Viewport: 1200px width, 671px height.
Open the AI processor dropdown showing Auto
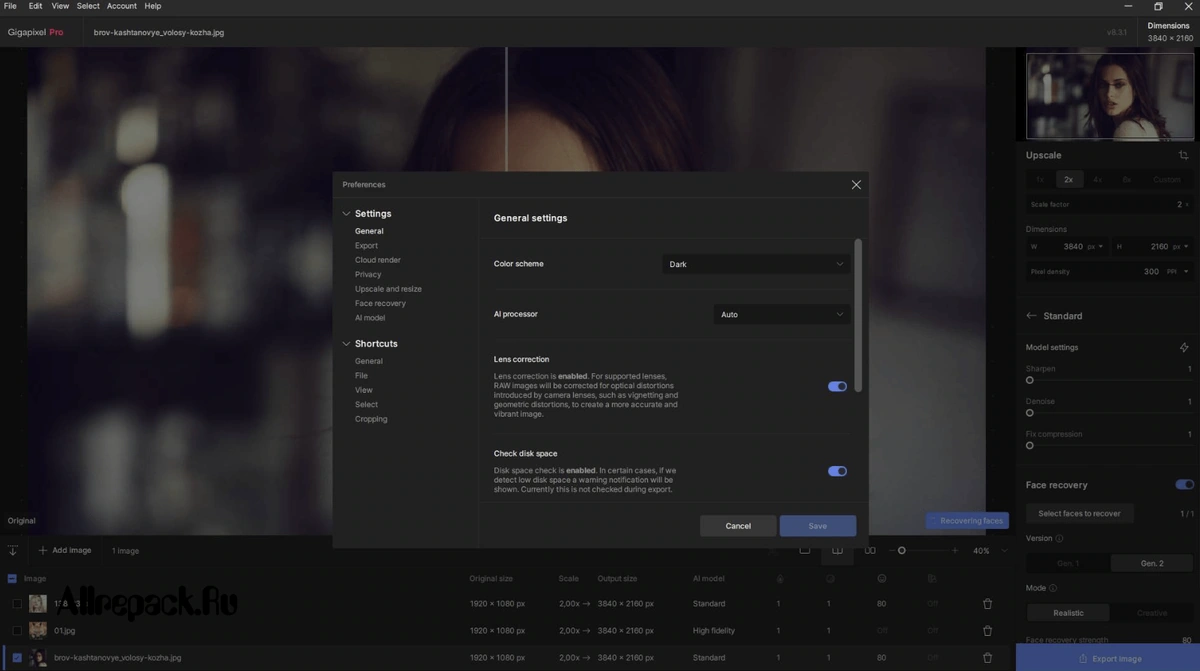782,314
